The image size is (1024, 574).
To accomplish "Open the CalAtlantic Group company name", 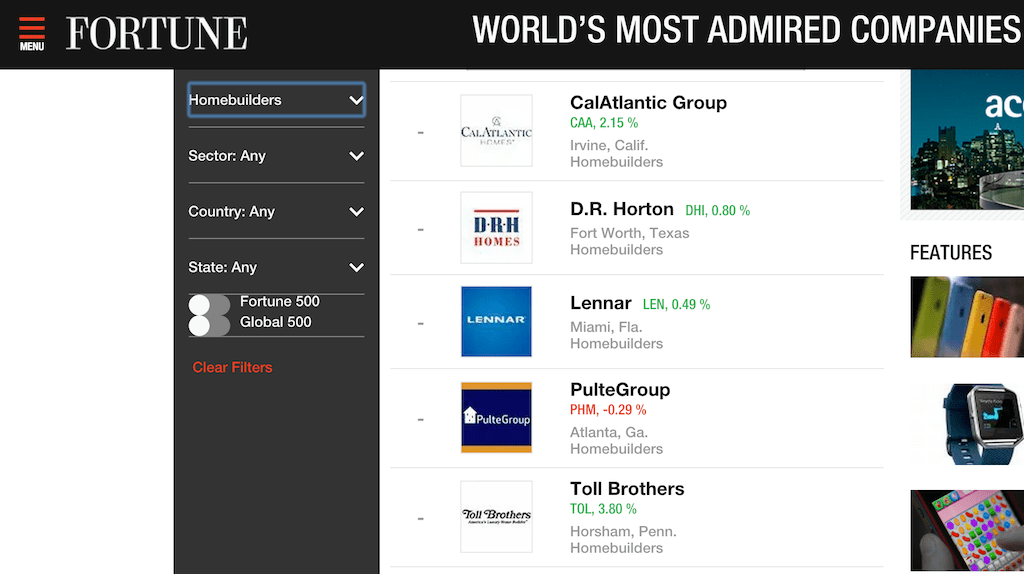I will 648,103.
